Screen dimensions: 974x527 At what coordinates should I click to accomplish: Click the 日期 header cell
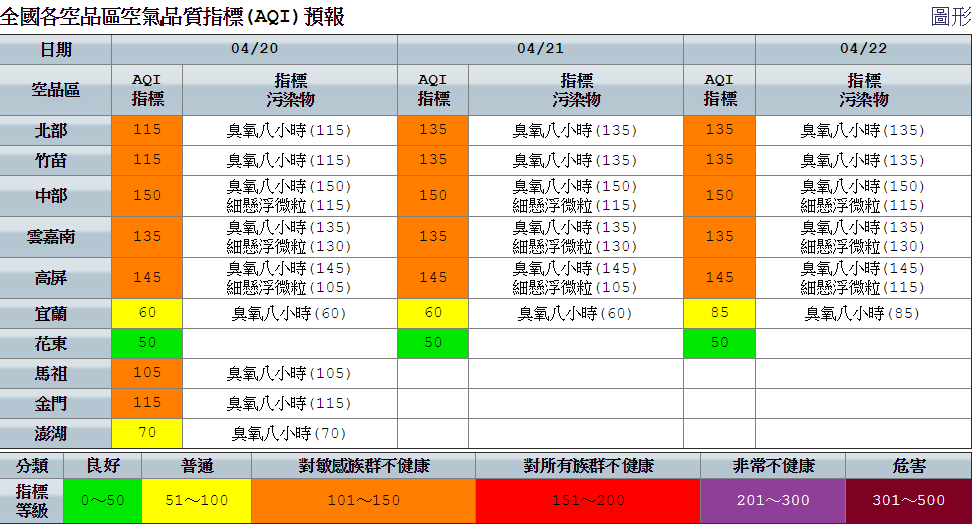[x=55, y=49]
